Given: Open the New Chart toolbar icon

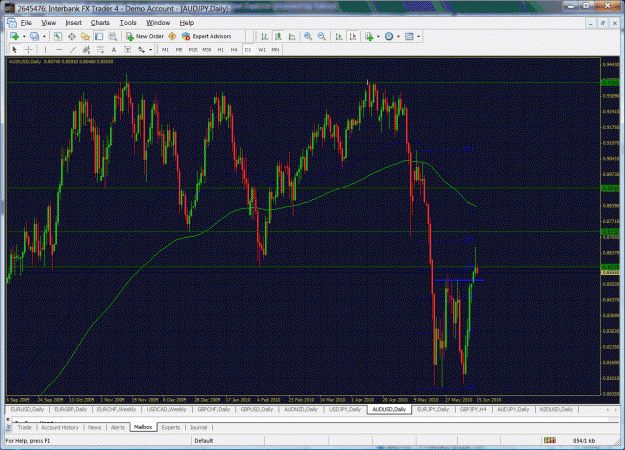Looking at the screenshot, I should point(14,36).
